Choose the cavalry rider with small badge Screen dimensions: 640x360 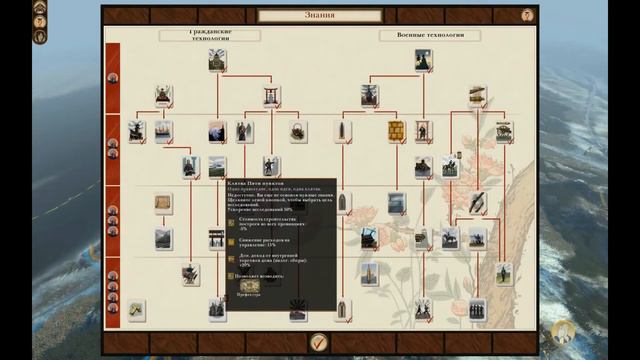pyautogui.click(x=450, y=167)
